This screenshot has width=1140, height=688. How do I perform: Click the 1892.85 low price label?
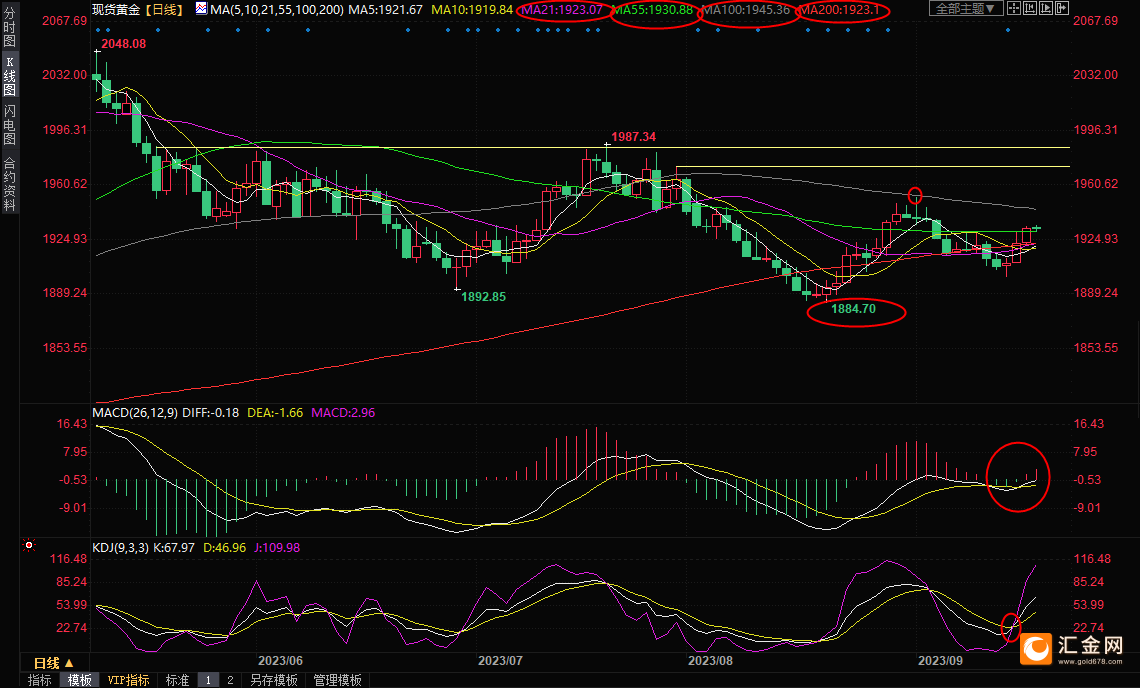tap(483, 297)
